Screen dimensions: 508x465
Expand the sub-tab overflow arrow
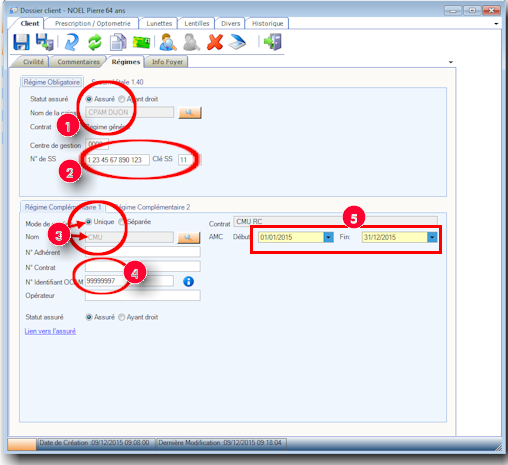(451, 62)
